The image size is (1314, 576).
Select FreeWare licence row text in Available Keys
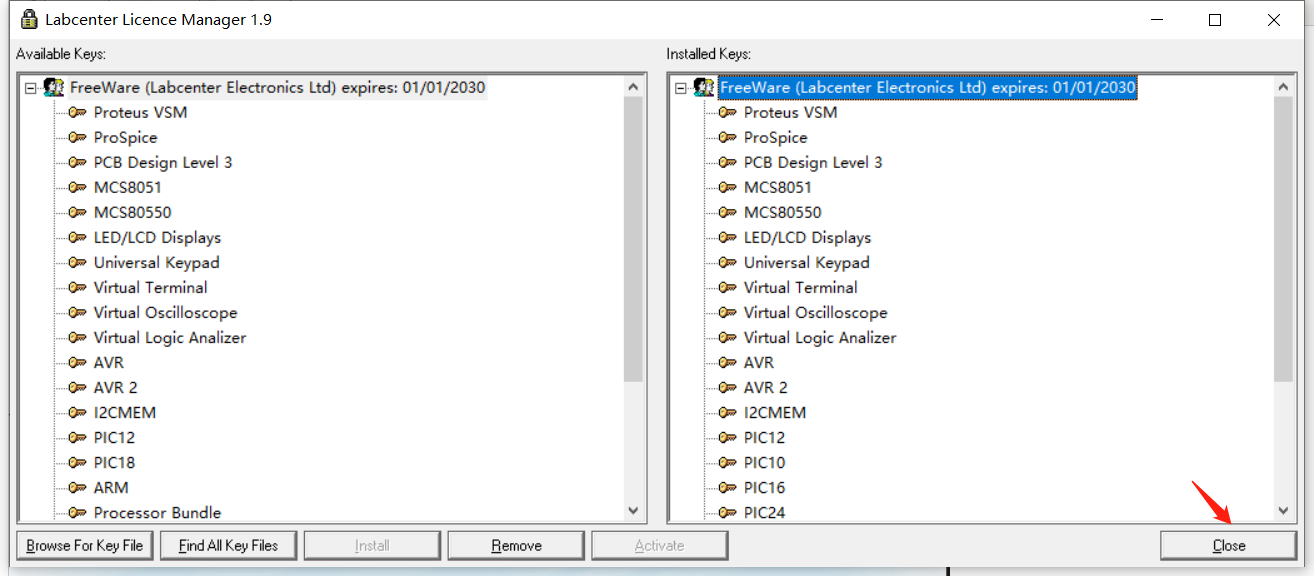click(277, 87)
